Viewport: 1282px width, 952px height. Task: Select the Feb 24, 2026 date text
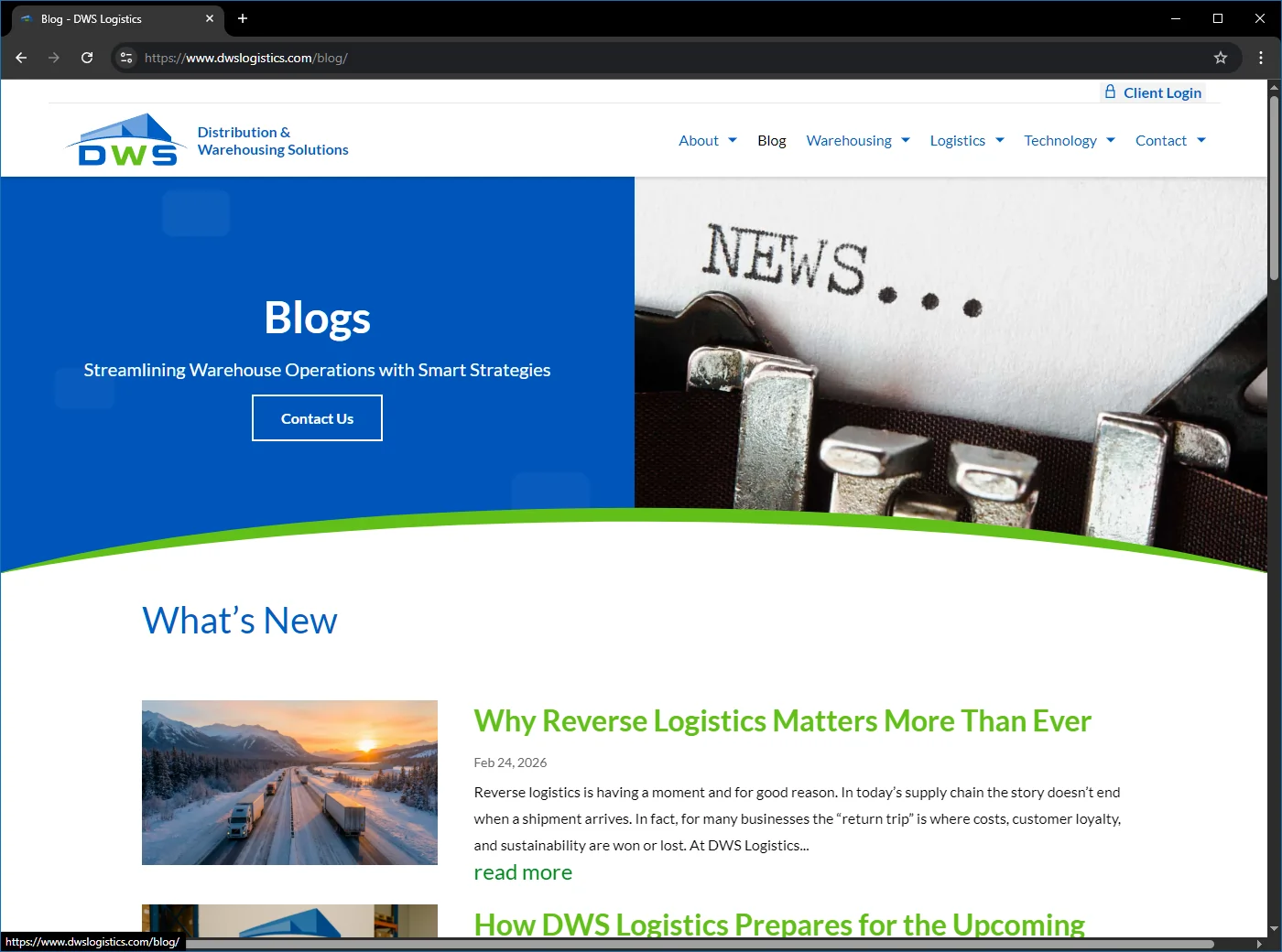pyautogui.click(x=510, y=763)
